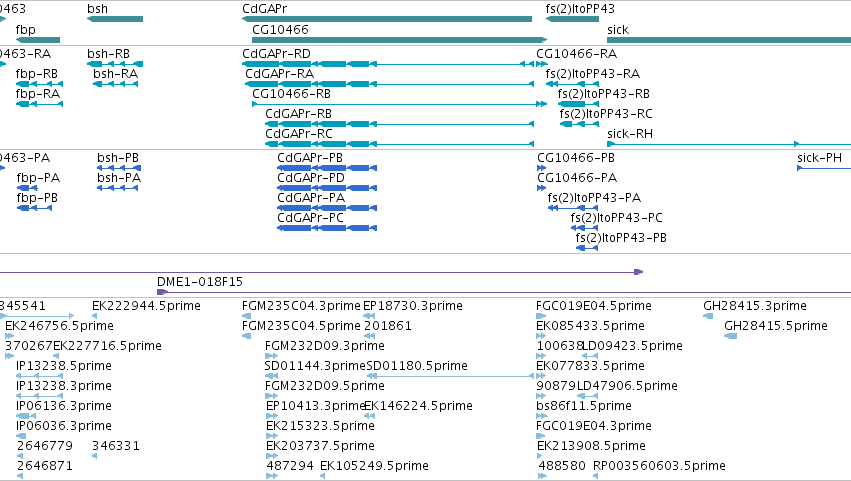Select protein fbp-PA
The image size is (851, 481).
click(x=27, y=188)
